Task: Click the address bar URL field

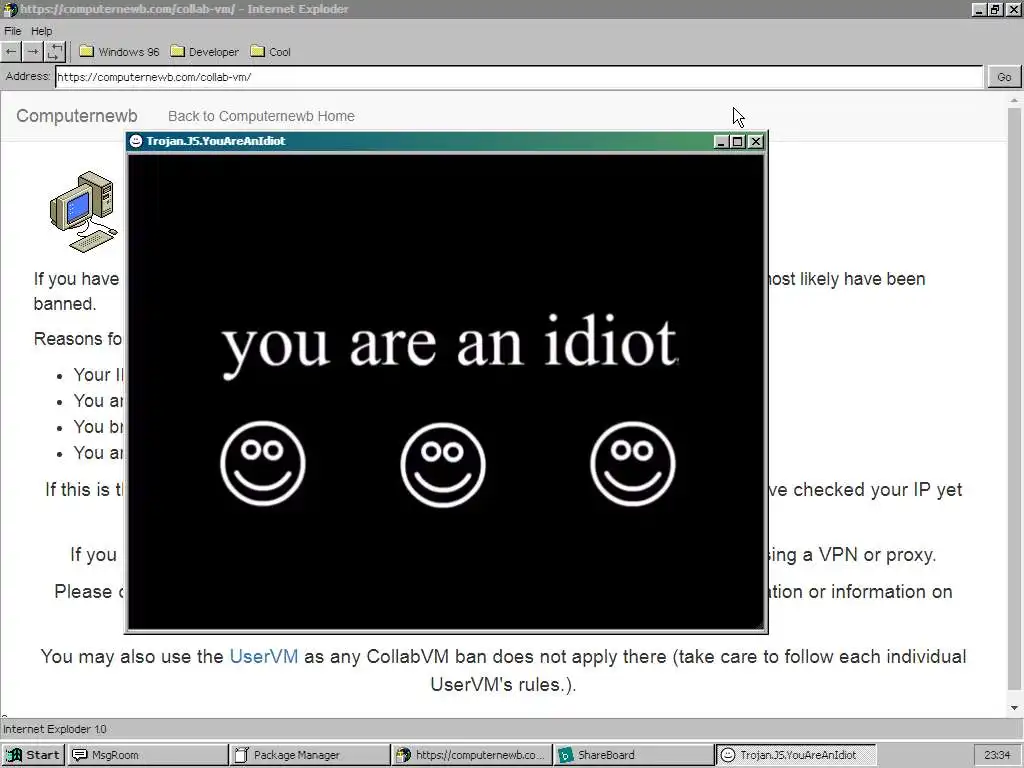Action: (519, 76)
